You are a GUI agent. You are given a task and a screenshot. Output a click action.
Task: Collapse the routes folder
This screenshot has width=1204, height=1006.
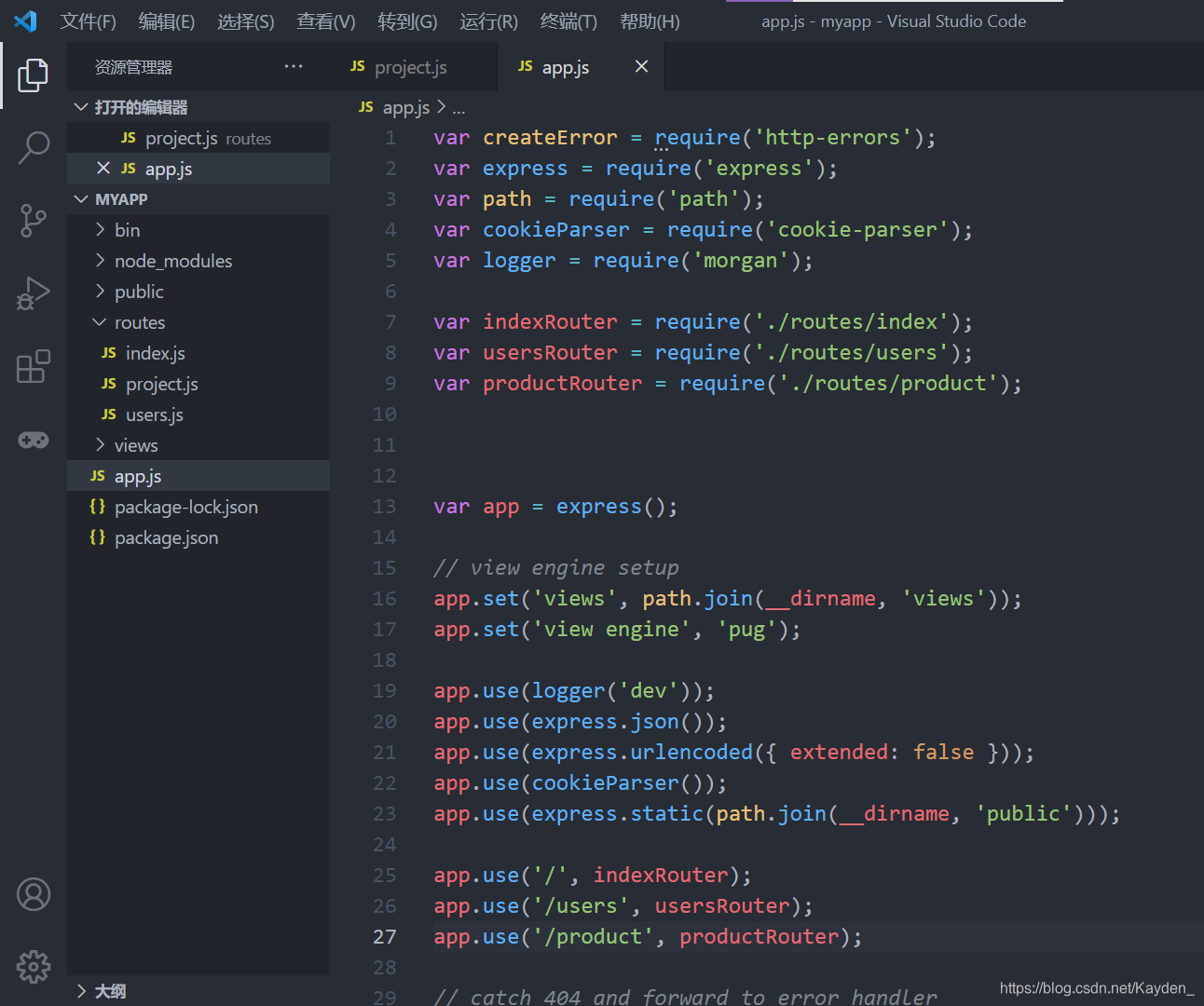click(x=100, y=321)
